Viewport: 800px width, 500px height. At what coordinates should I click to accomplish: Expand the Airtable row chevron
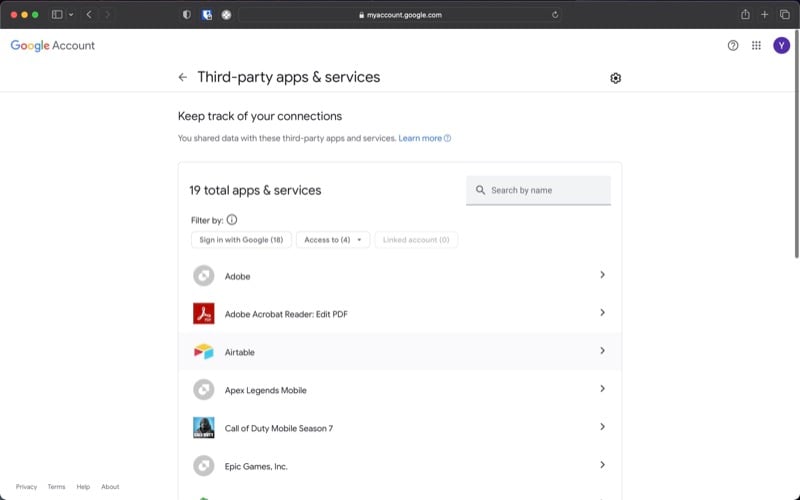[602, 351]
